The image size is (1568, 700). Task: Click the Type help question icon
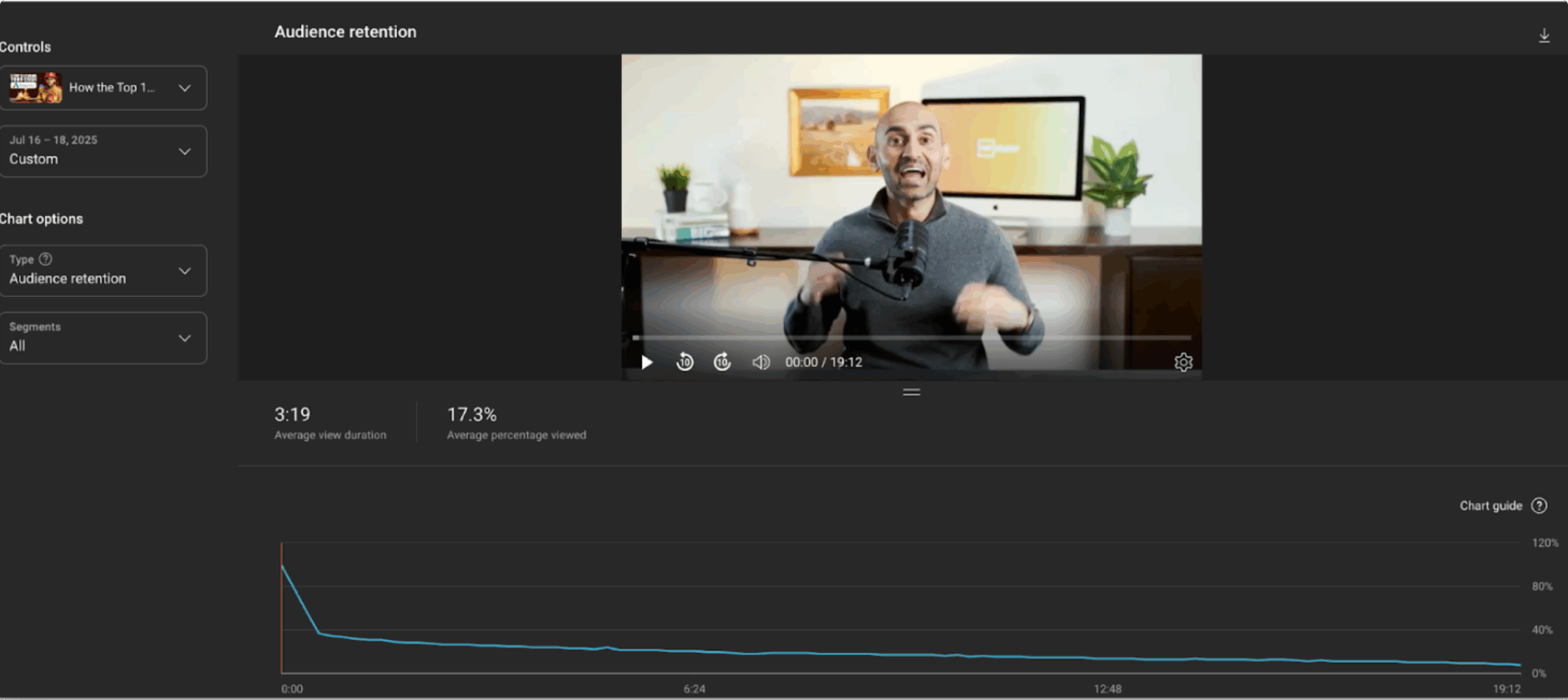click(45, 259)
